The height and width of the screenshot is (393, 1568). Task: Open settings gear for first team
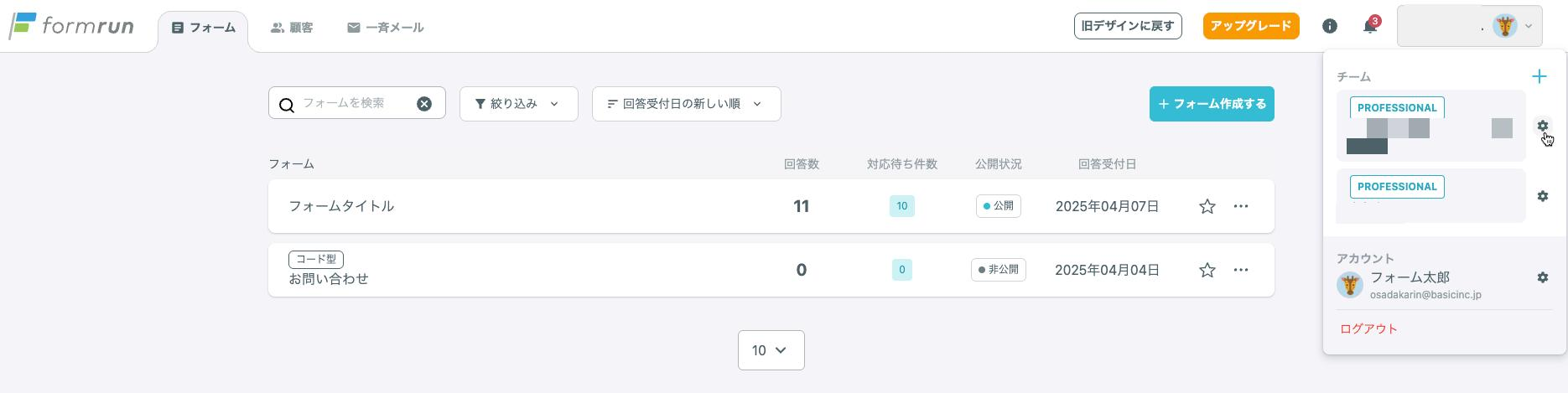click(1542, 126)
